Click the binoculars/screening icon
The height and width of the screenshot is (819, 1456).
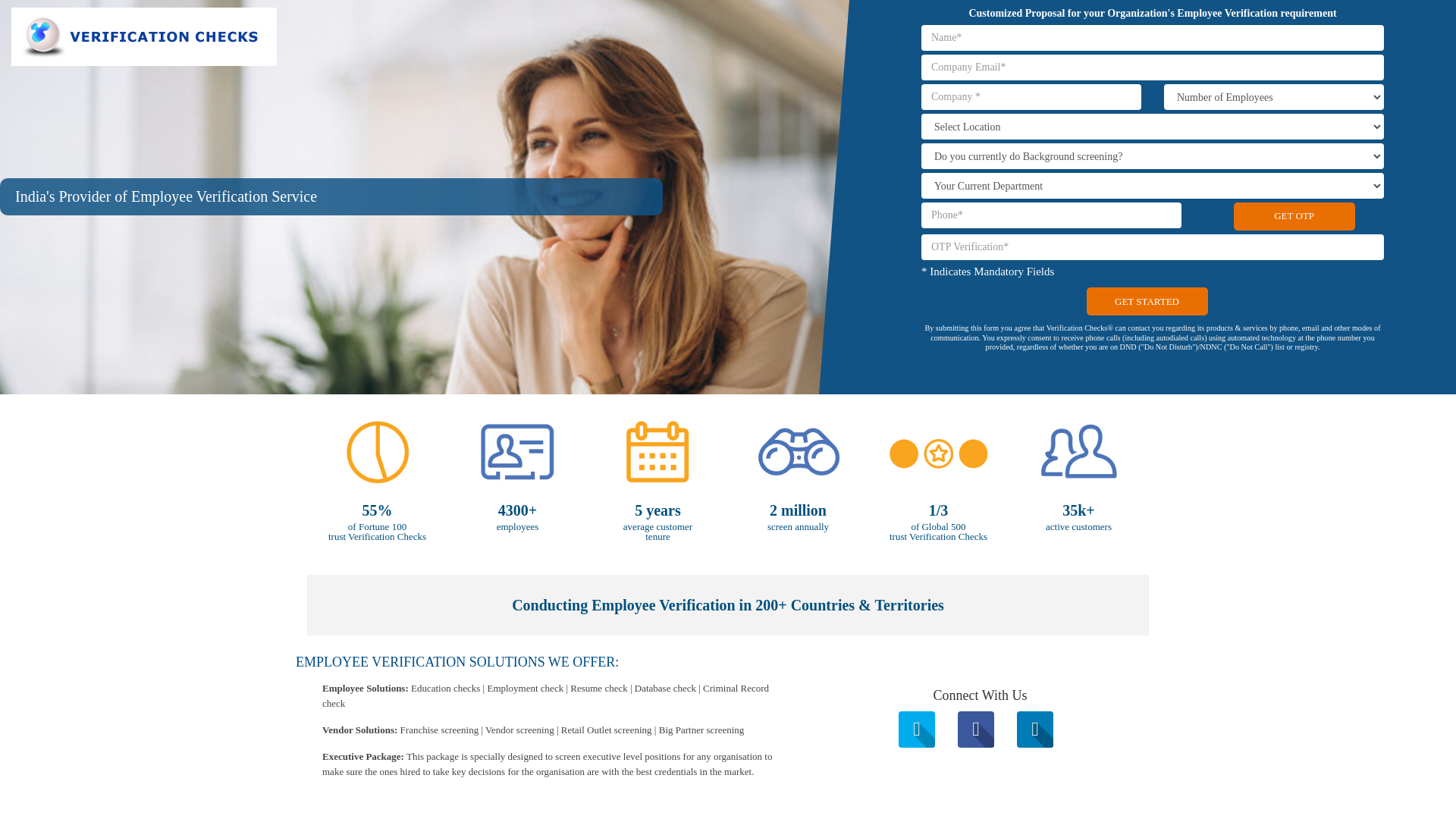coord(798,452)
